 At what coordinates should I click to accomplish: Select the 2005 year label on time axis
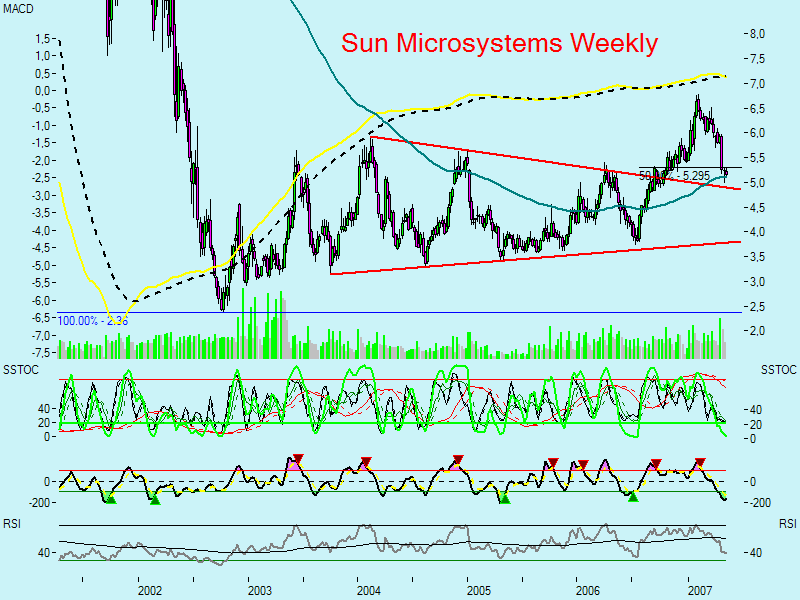479,591
